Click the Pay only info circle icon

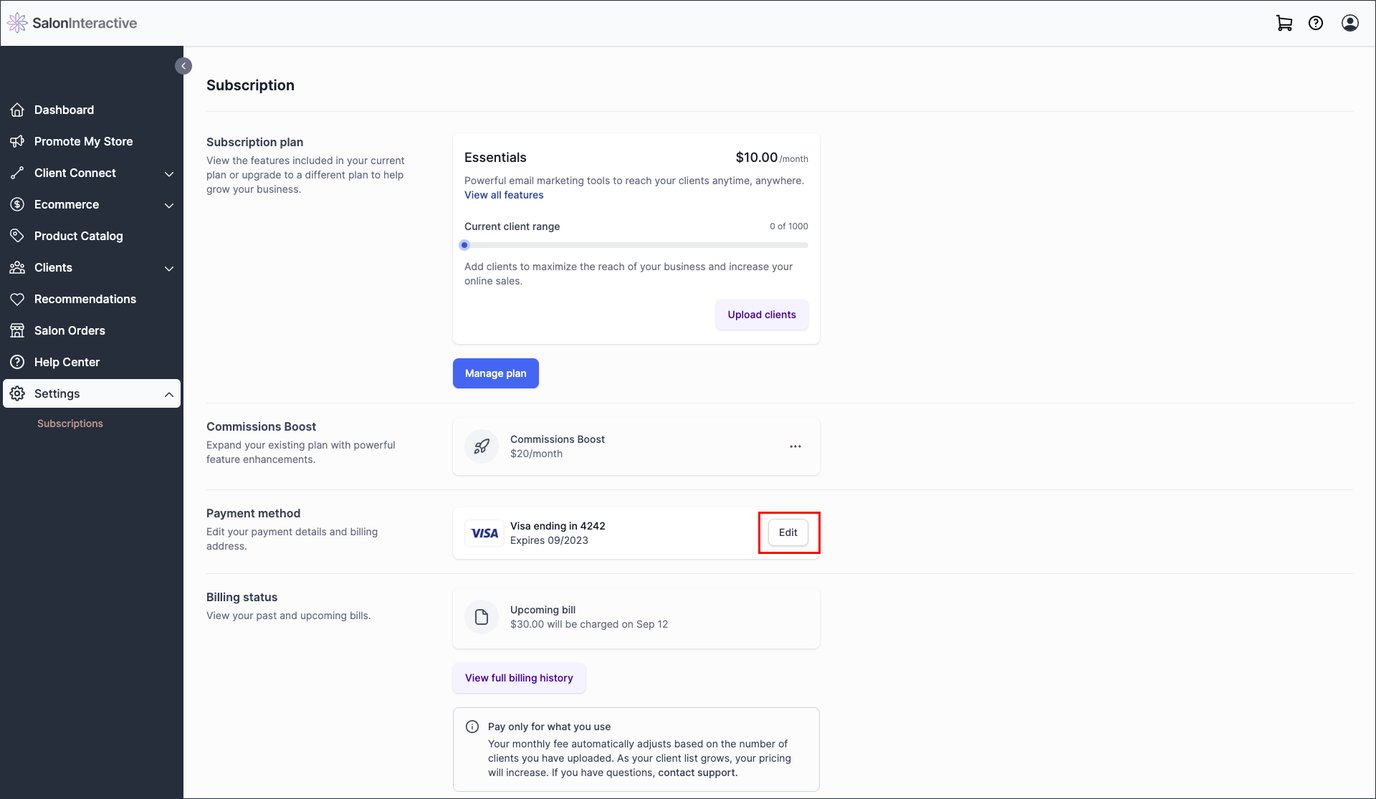coord(471,726)
